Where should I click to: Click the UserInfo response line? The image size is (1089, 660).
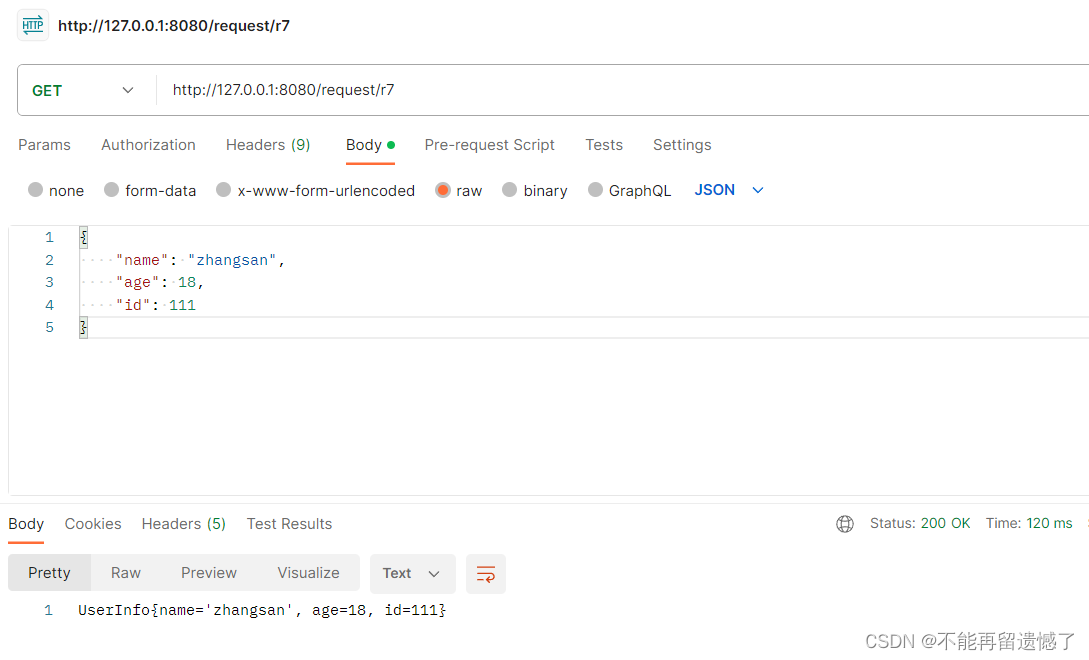[x=262, y=611]
